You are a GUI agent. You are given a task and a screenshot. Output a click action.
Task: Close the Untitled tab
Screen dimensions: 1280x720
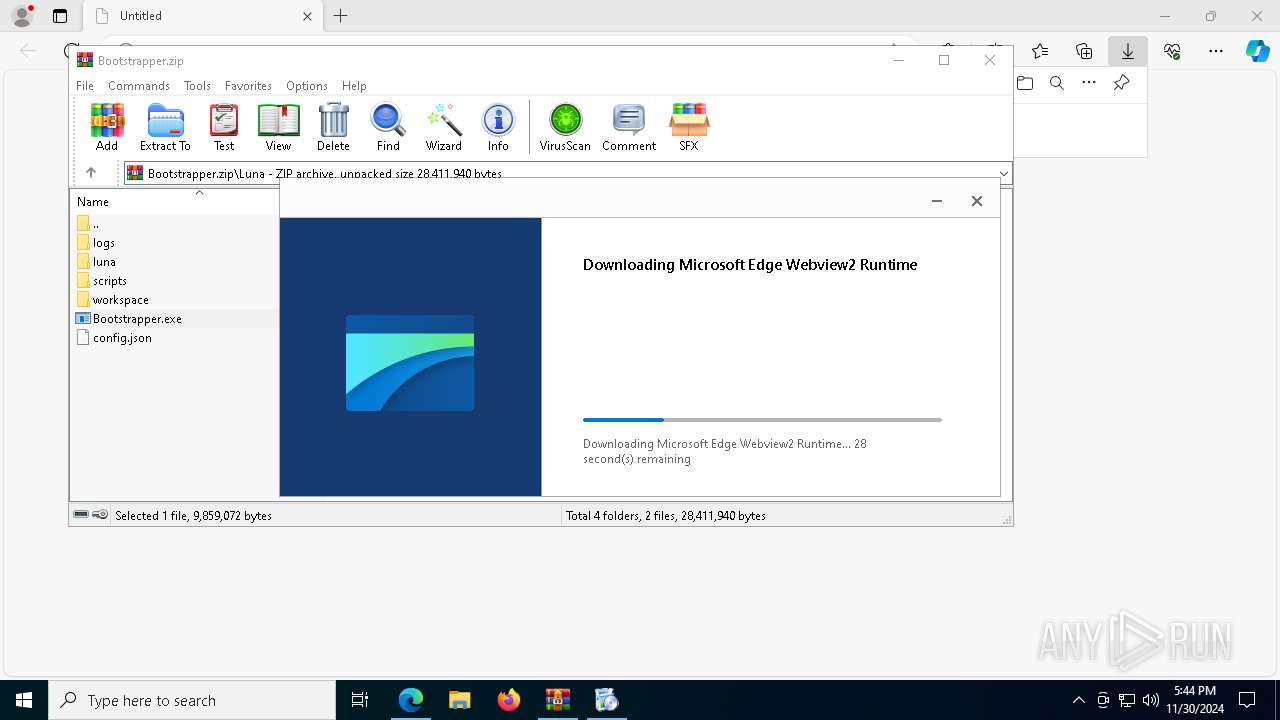click(x=308, y=16)
